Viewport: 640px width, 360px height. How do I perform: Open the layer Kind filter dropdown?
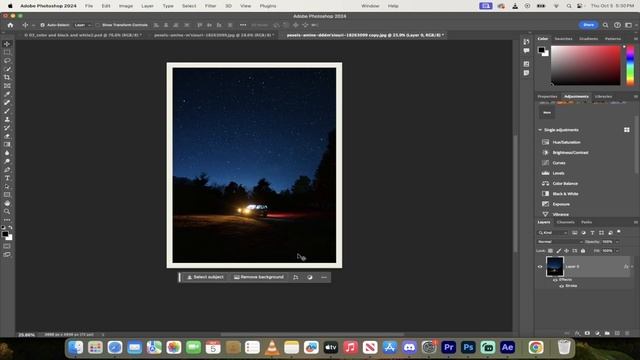tap(553, 233)
